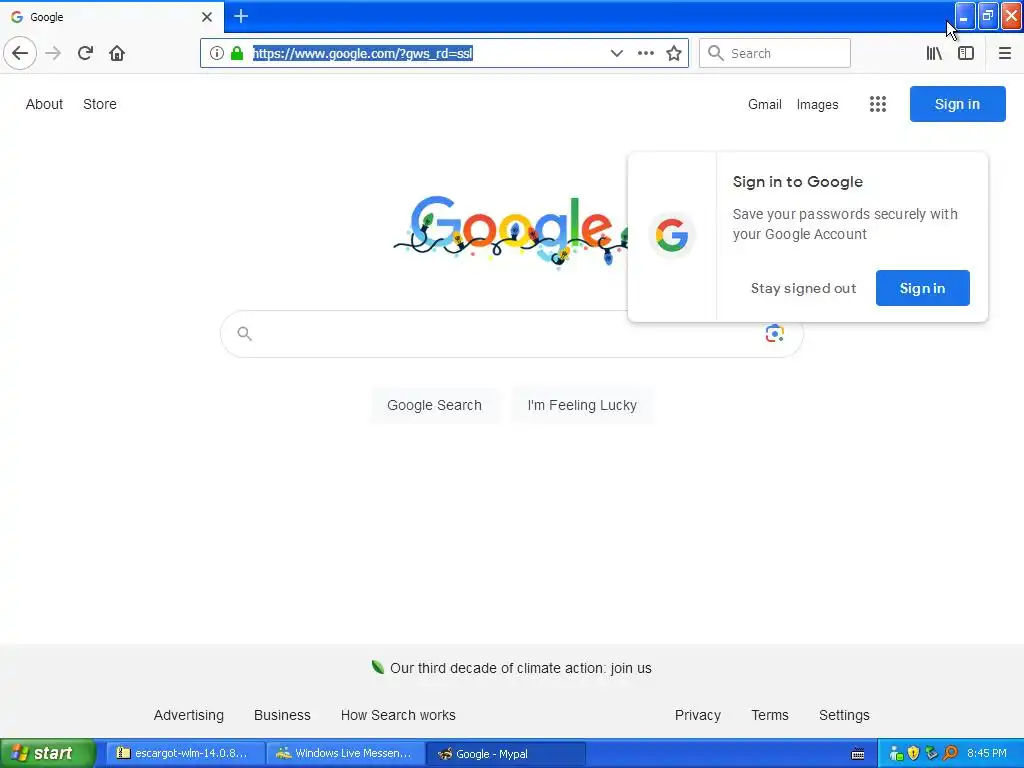
Task: Click the Google G logo in popup
Action: (x=672, y=235)
